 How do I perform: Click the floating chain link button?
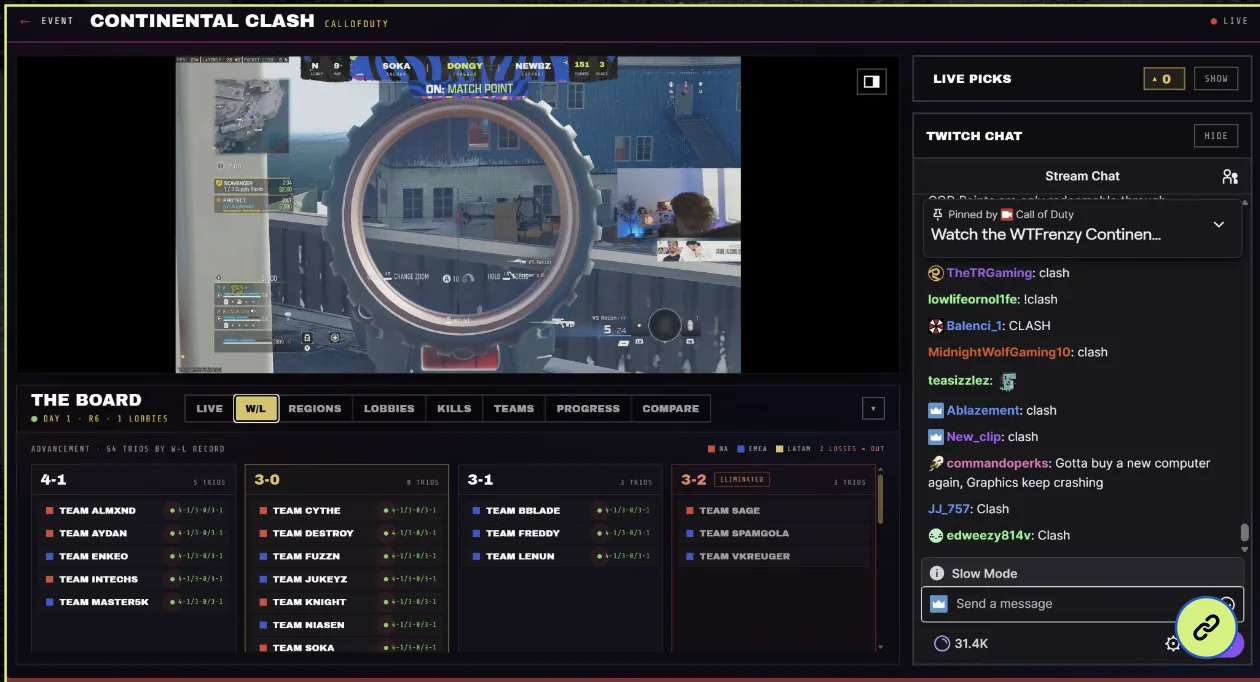pos(1206,627)
